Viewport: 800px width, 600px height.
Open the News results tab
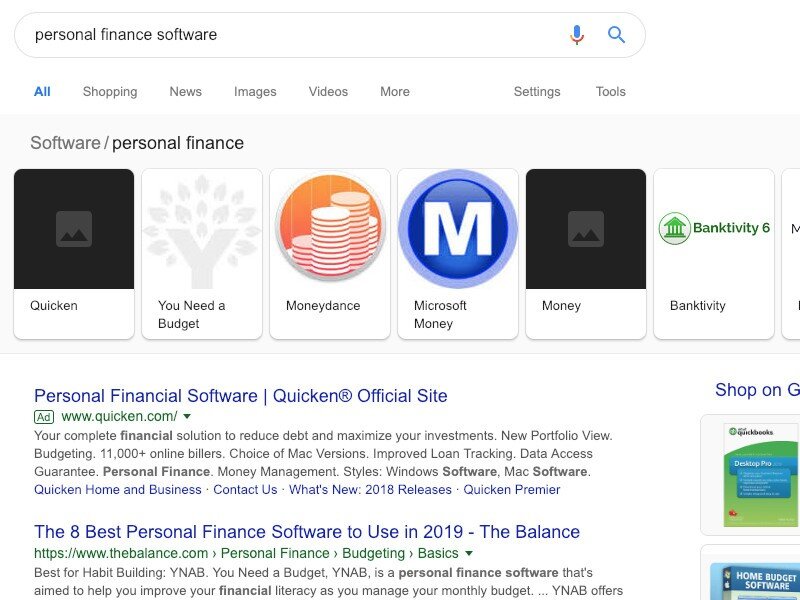tap(185, 92)
